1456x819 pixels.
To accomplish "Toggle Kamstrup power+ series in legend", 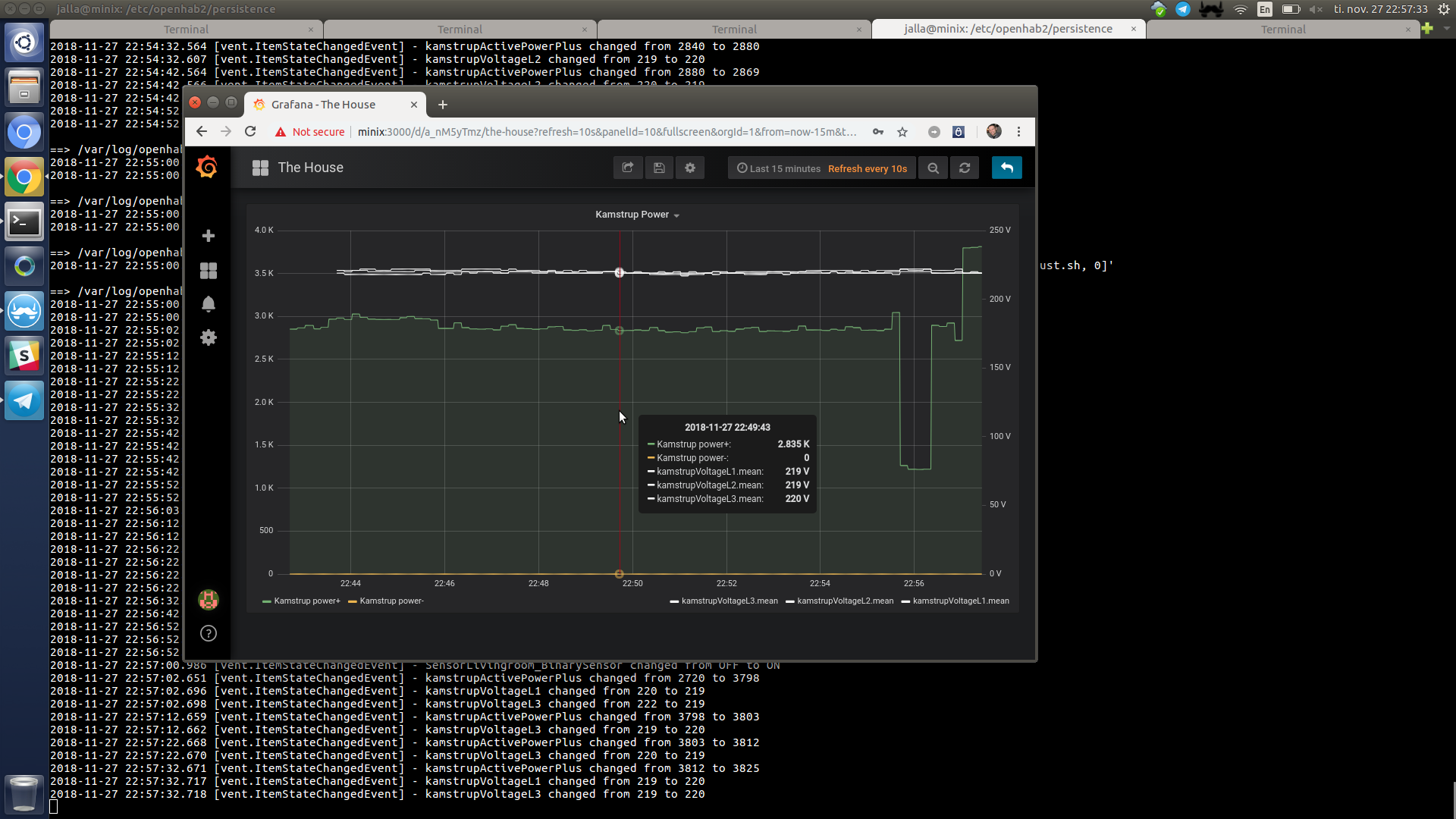I will point(306,601).
